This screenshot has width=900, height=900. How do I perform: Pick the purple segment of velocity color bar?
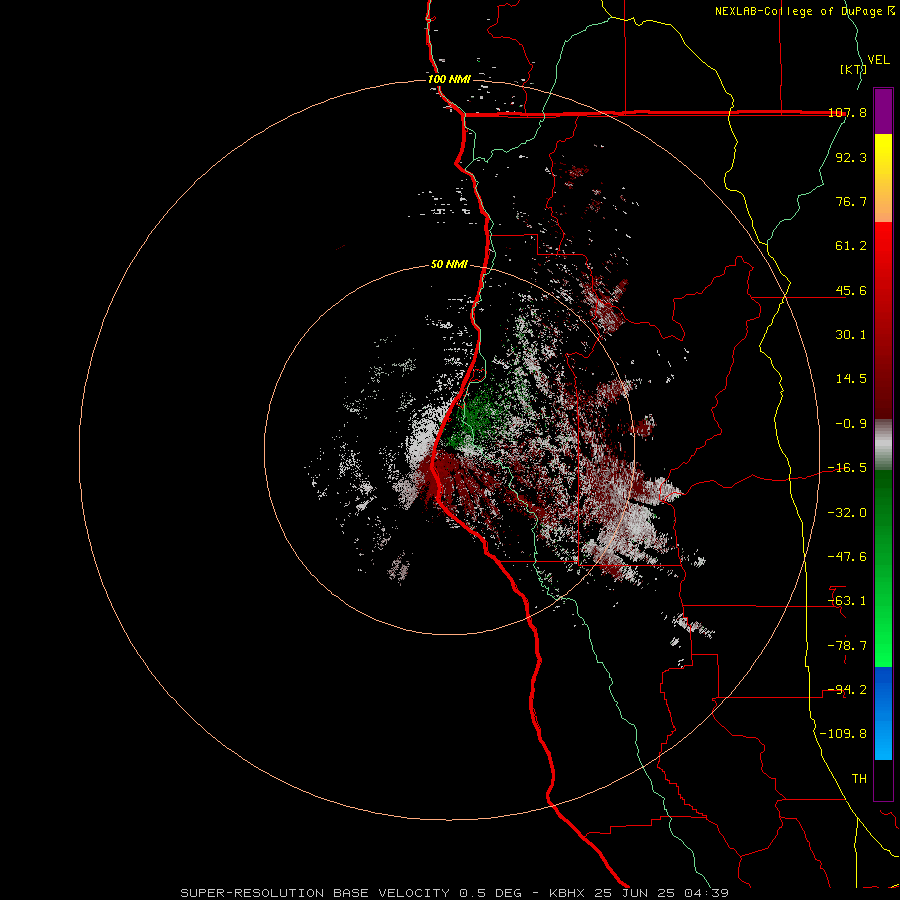coord(883,111)
